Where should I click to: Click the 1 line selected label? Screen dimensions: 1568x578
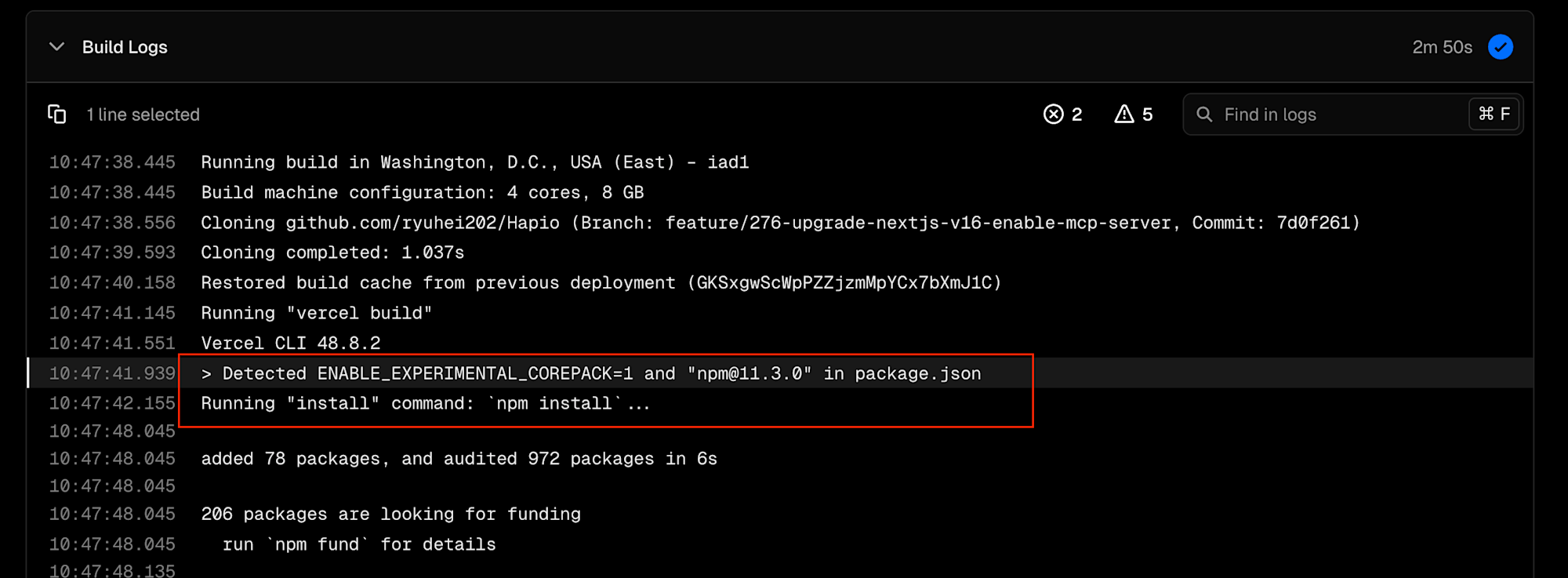143,115
